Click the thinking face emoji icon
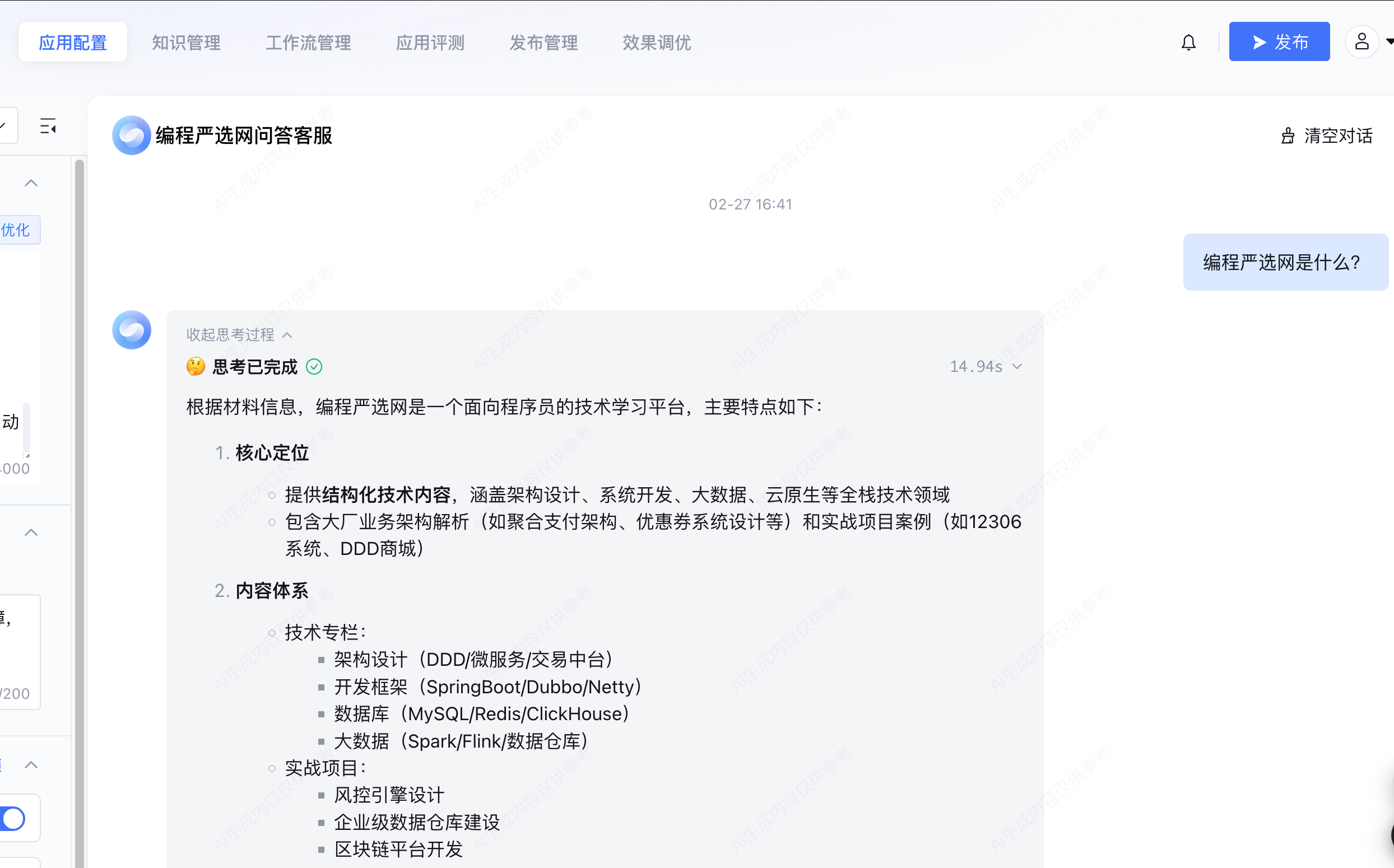Screen dimensions: 1394x868 [x=196, y=367]
